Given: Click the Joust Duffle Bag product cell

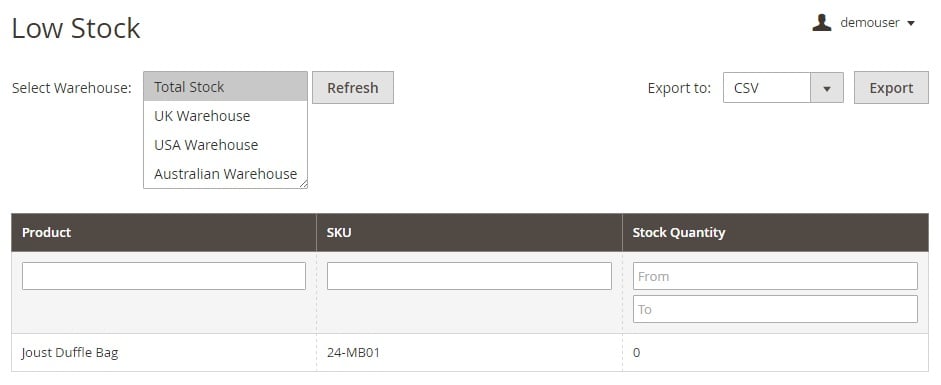Looking at the screenshot, I should click(164, 353).
